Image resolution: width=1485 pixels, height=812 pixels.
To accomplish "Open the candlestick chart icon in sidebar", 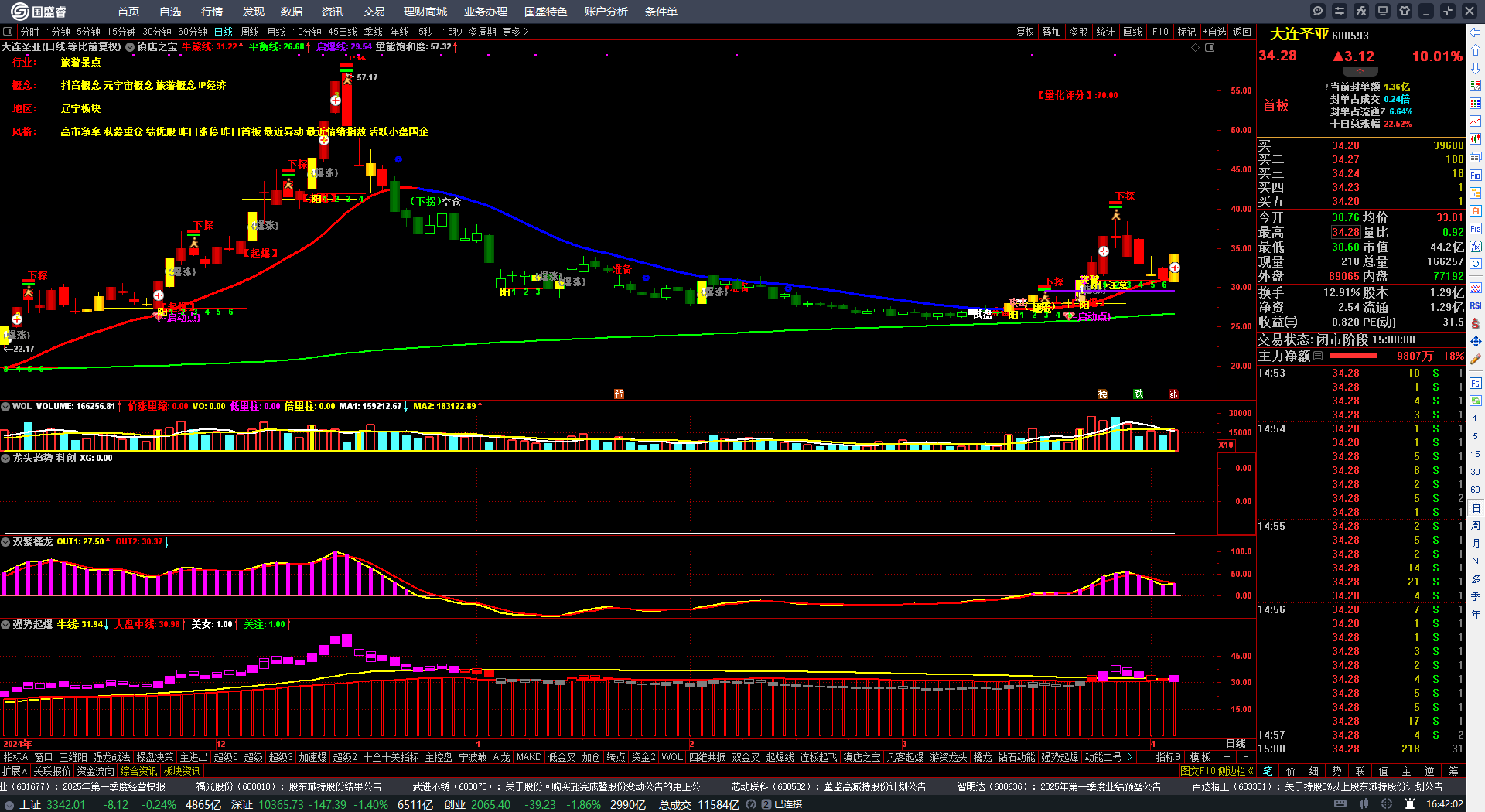I will [x=1476, y=139].
